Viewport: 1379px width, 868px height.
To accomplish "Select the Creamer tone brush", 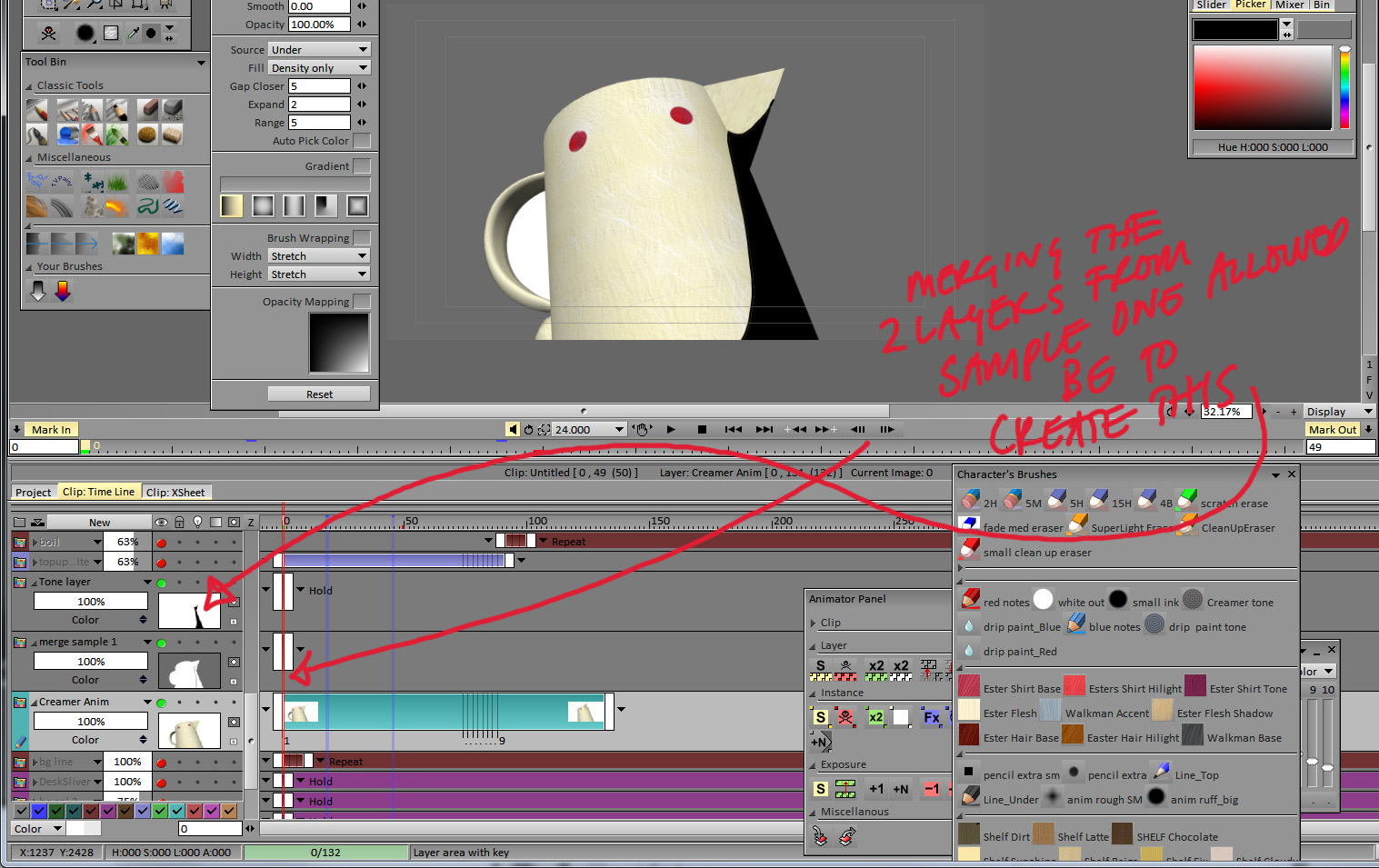I will (x=1193, y=600).
